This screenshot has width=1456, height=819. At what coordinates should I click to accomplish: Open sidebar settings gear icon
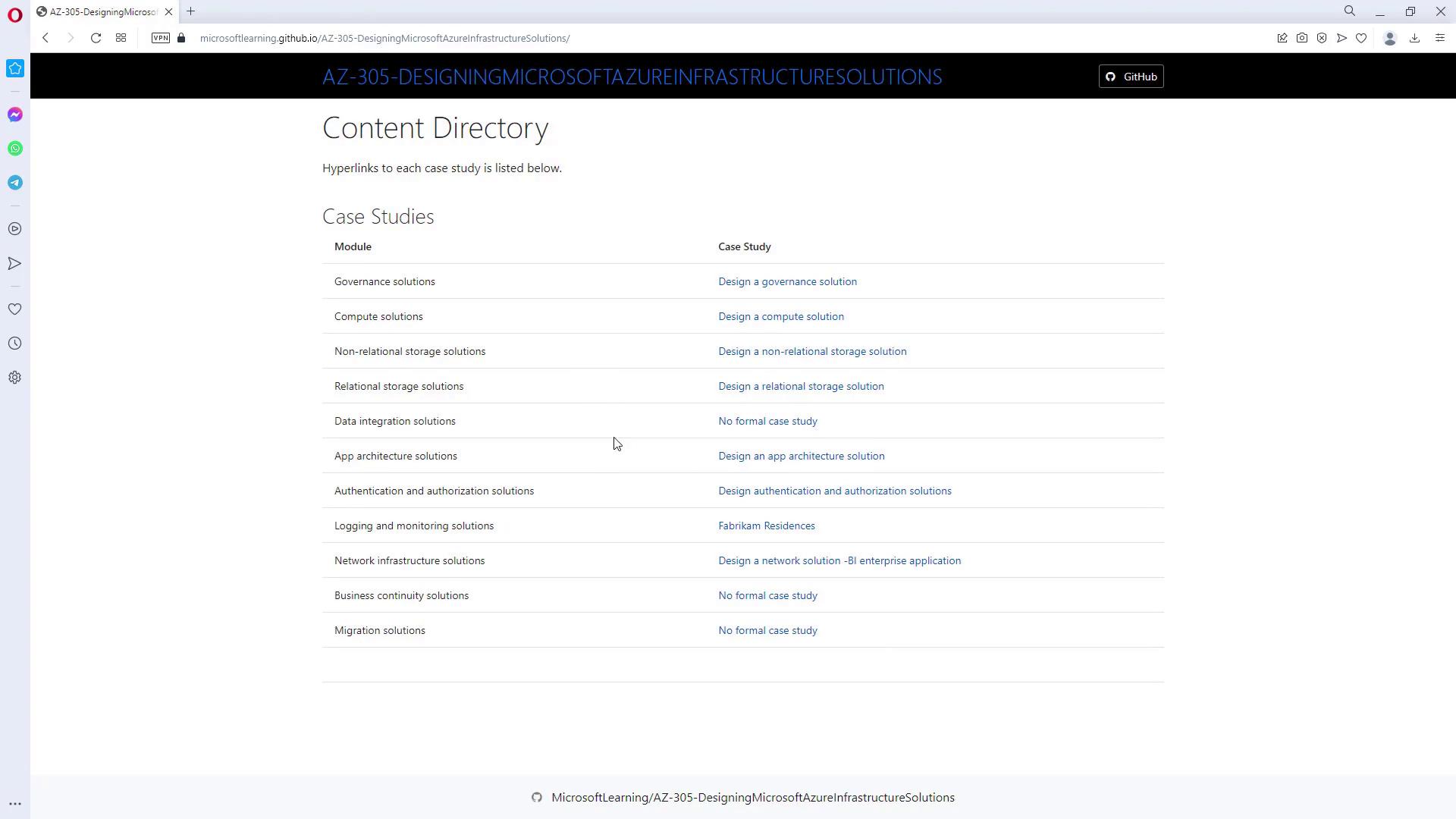pyautogui.click(x=15, y=378)
